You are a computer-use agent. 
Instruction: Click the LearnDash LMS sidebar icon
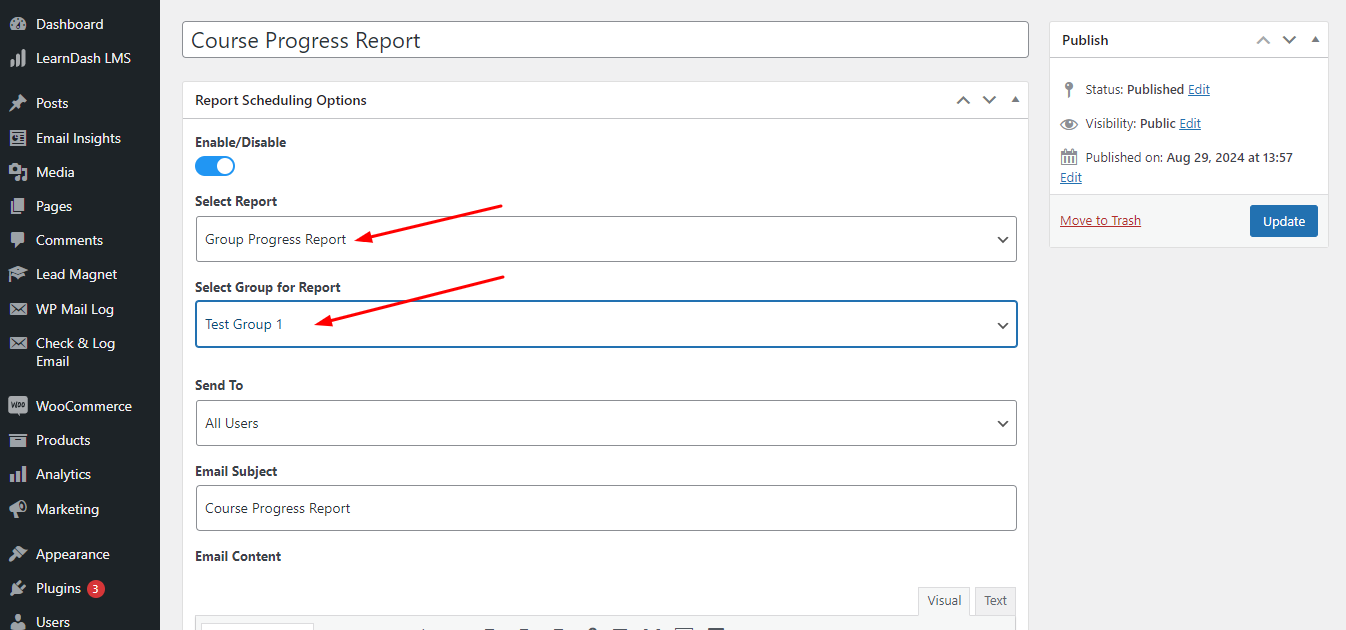tap(18, 58)
